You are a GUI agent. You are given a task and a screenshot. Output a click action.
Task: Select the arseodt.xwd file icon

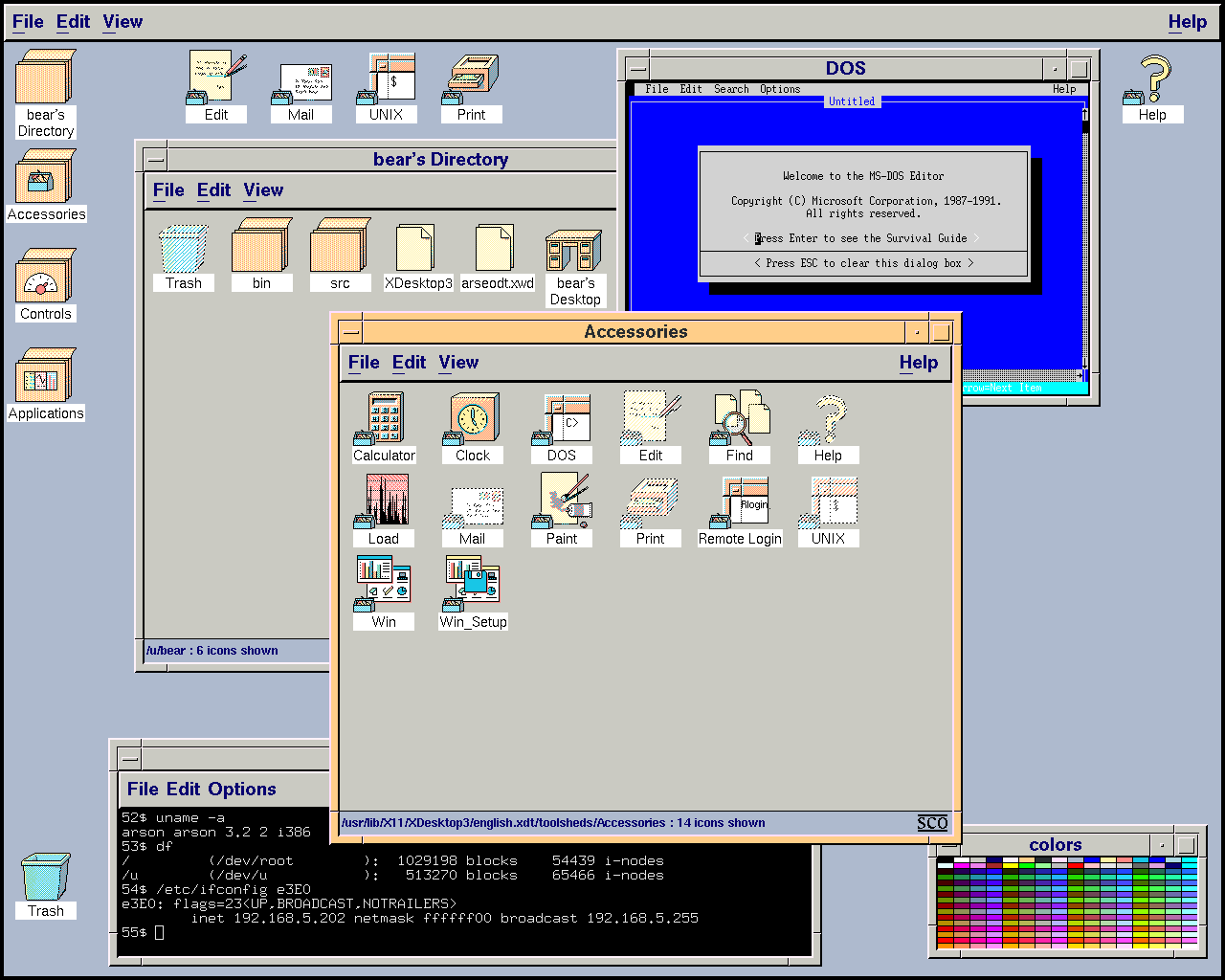coord(497,249)
